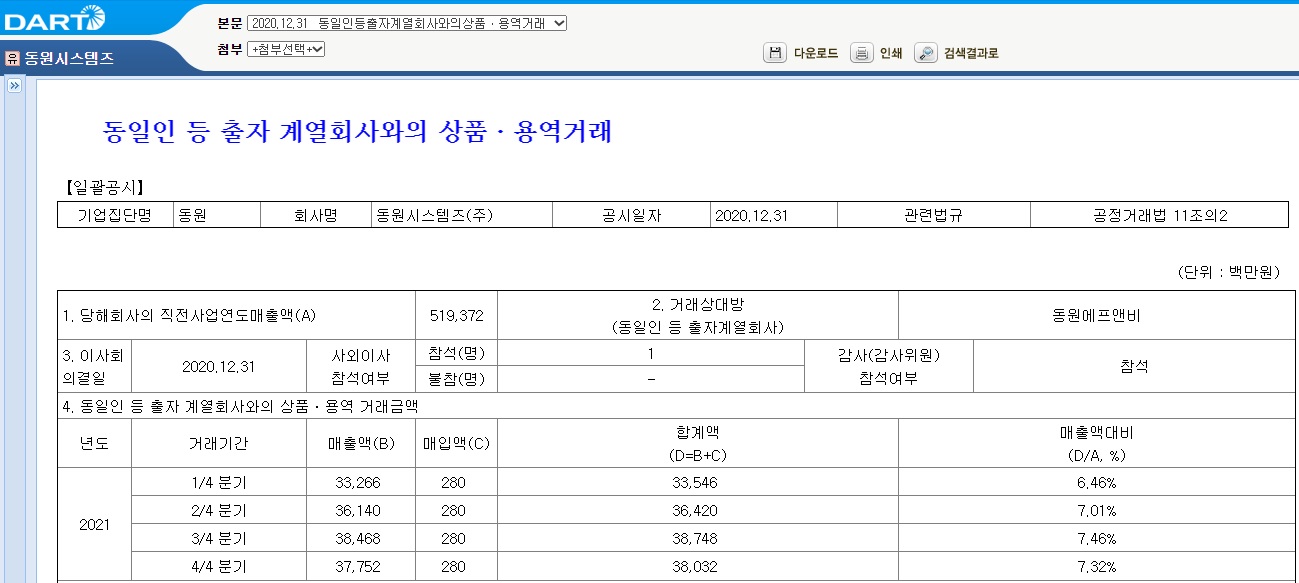Select the 불참(명) label cell

(x=456, y=379)
